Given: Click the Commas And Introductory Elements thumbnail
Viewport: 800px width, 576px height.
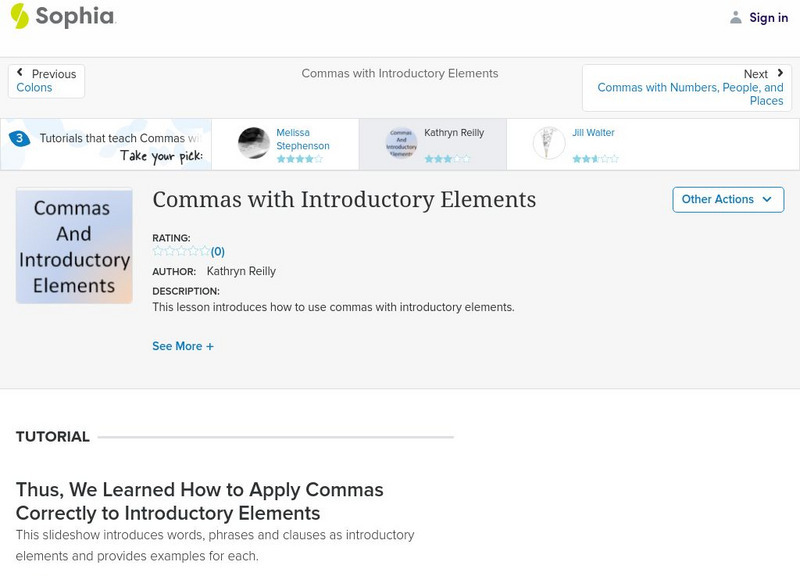Looking at the screenshot, I should [74, 246].
